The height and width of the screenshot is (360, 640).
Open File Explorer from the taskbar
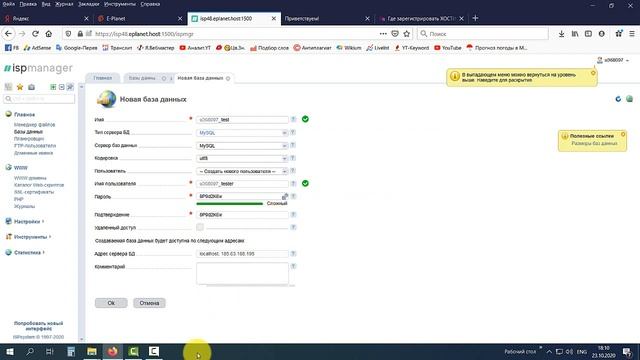coord(92,351)
